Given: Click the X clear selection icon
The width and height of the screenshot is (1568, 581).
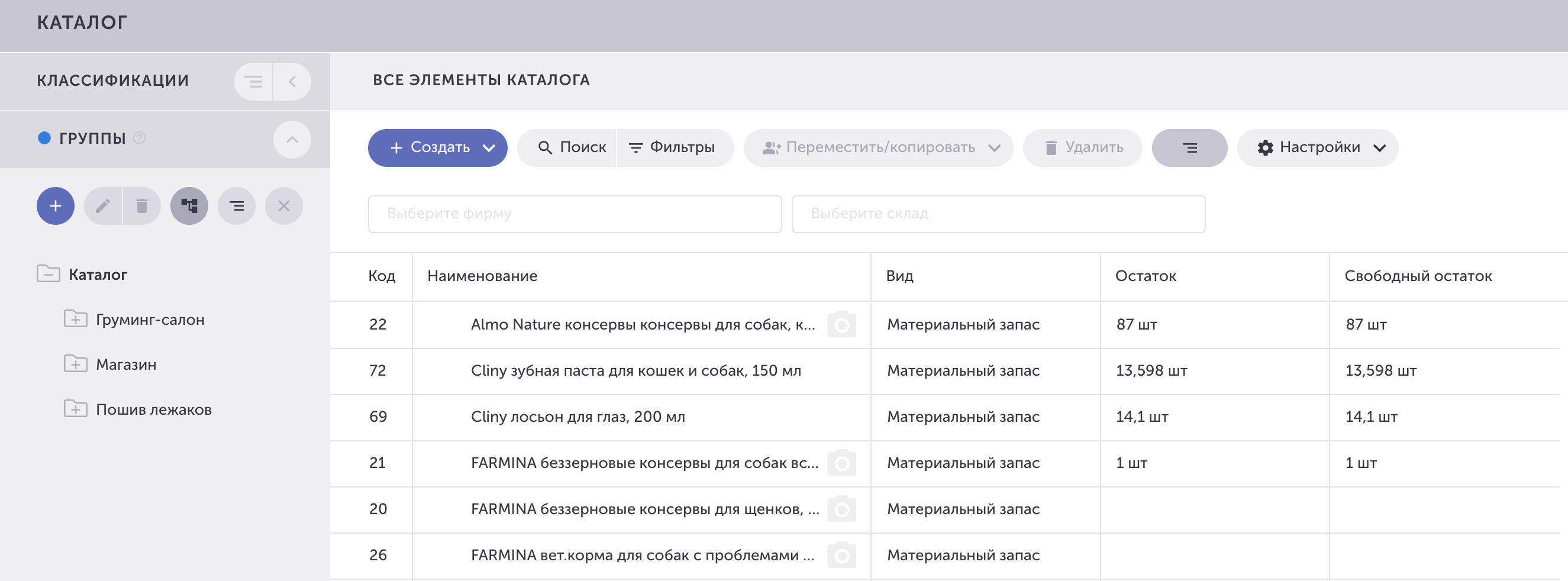Looking at the screenshot, I should point(283,206).
